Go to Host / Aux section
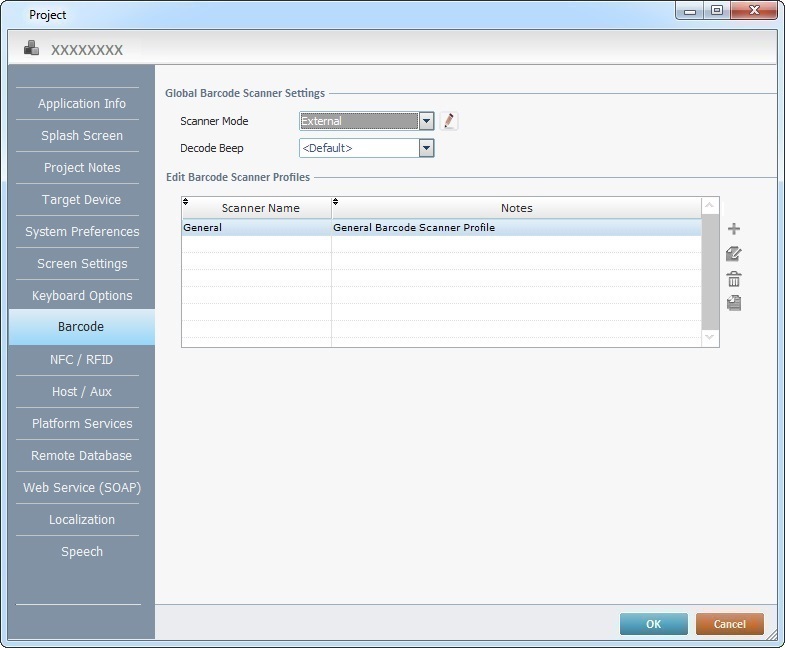This screenshot has width=785, height=648. click(x=82, y=392)
